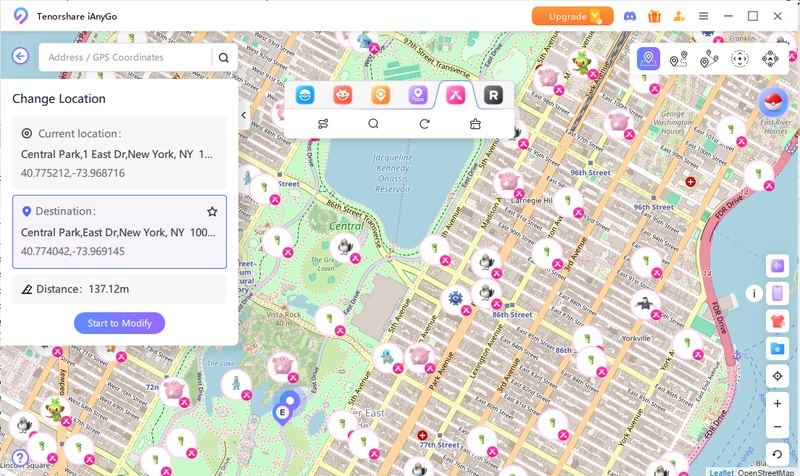Image resolution: width=800 pixels, height=476 pixels.
Task: Click the Discord icon in title bar
Action: [x=630, y=16]
